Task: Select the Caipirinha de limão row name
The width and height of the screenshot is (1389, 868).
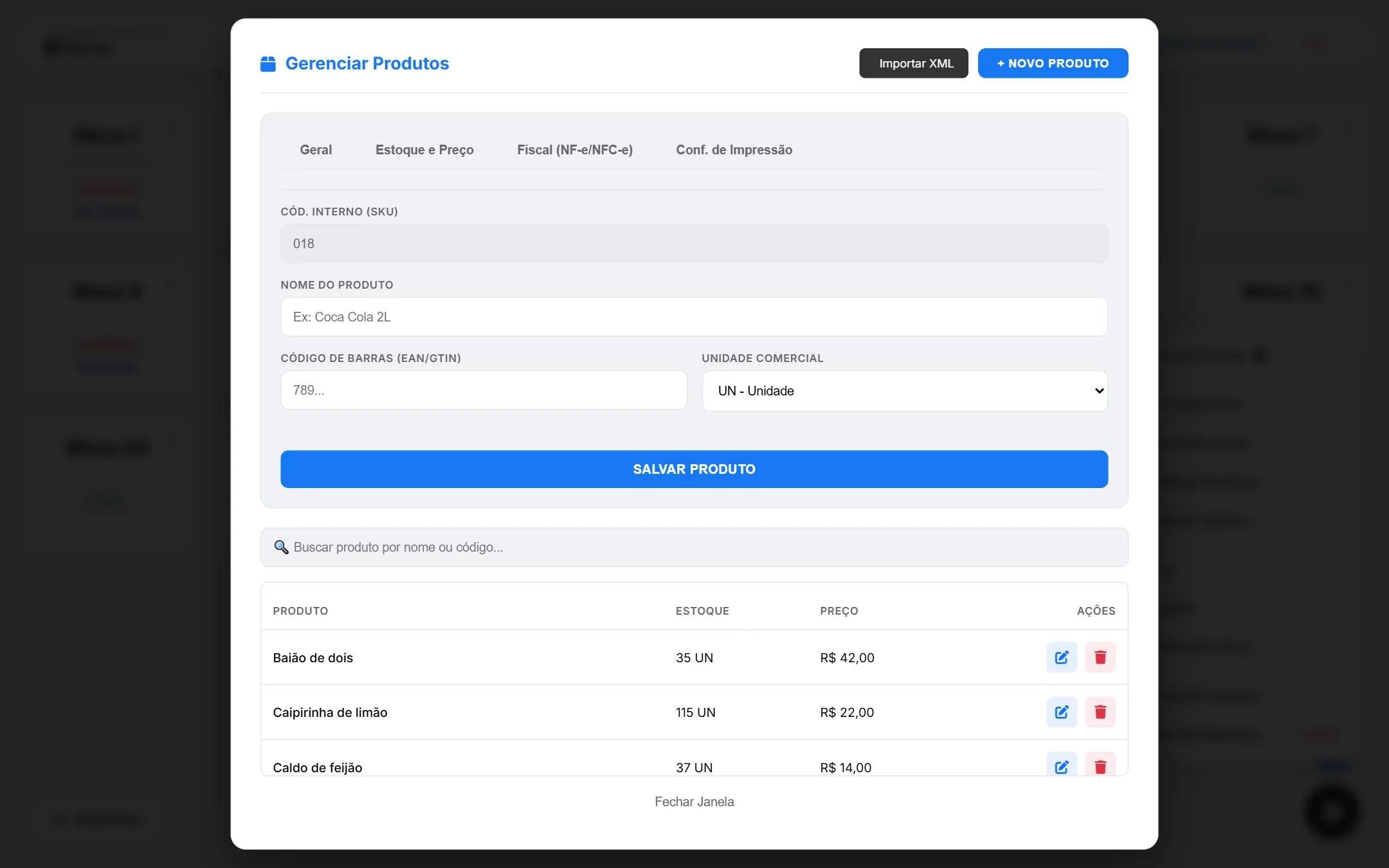Action: point(330,712)
